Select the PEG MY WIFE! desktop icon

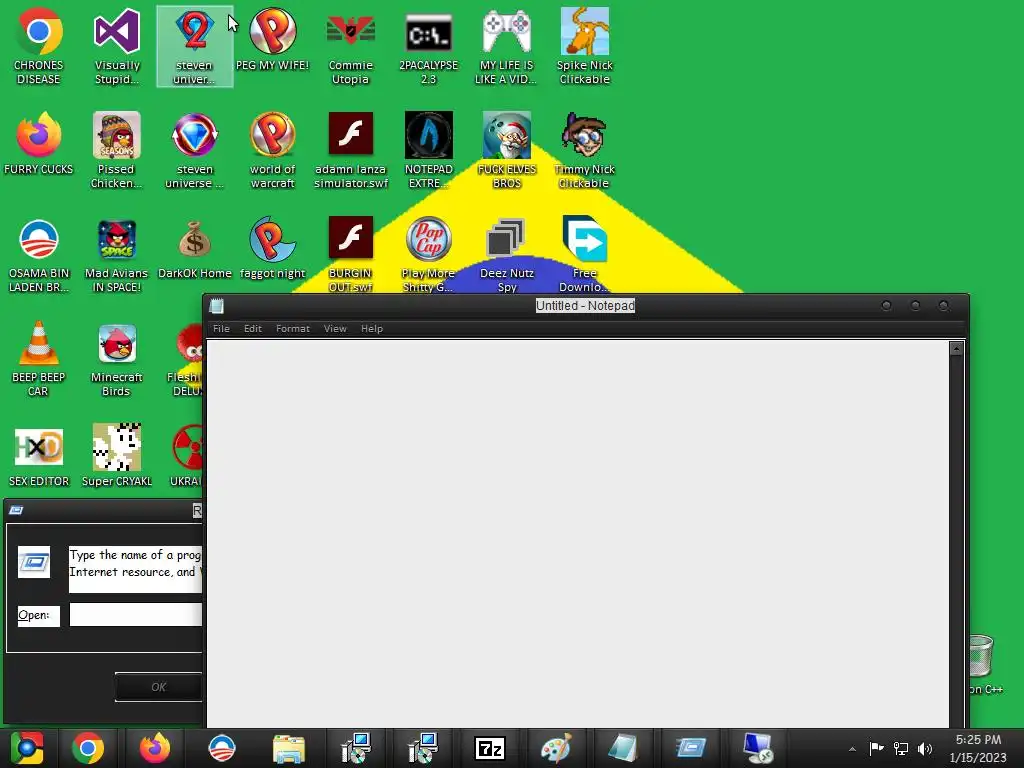tap(272, 39)
